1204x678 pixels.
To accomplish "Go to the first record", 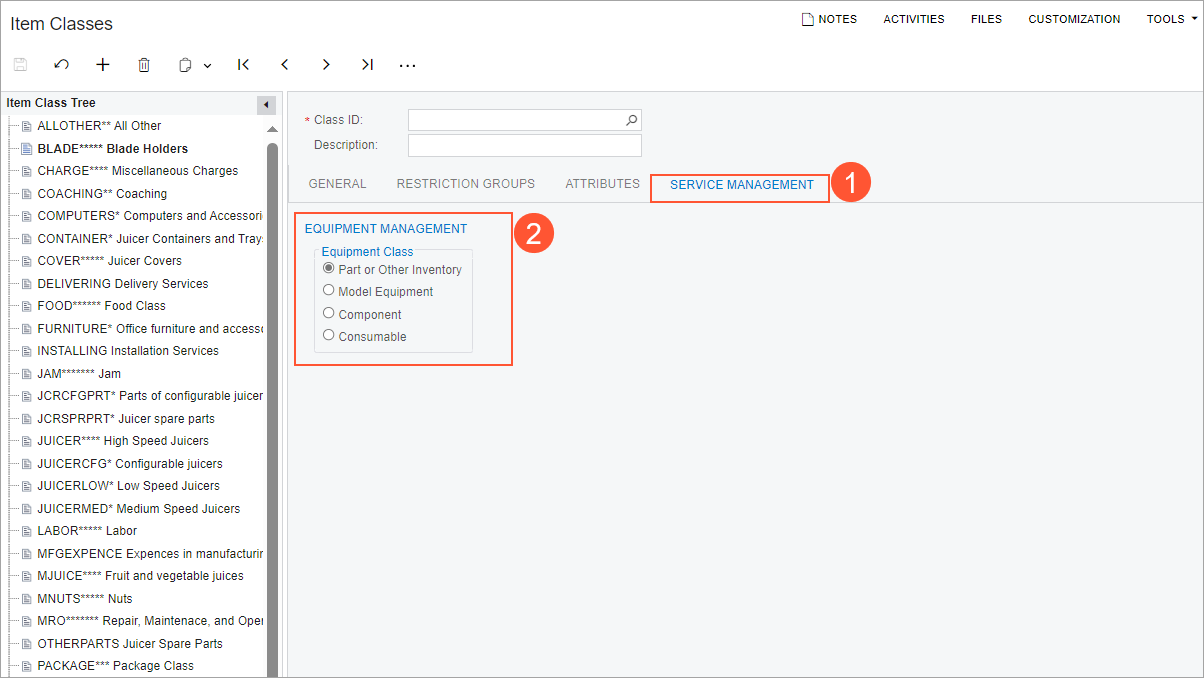I will coord(243,65).
